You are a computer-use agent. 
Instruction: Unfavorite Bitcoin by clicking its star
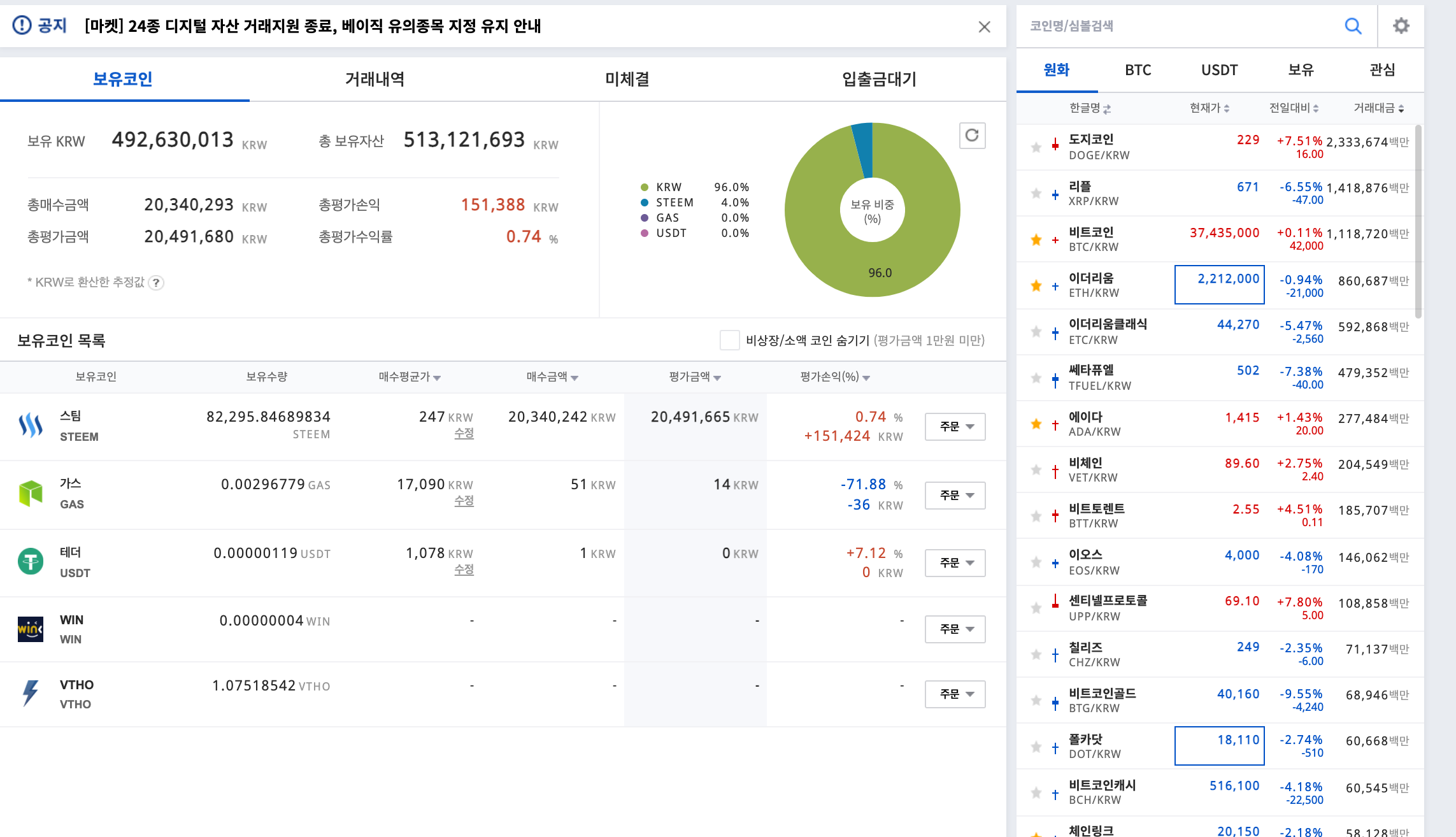(1036, 240)
